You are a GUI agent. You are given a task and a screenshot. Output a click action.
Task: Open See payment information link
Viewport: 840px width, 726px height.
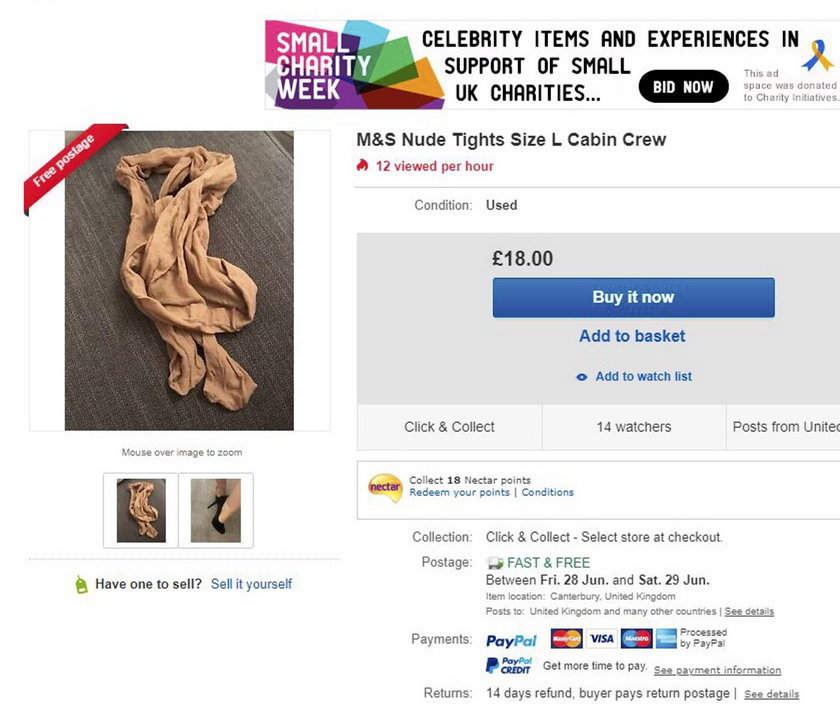(717, 670)
